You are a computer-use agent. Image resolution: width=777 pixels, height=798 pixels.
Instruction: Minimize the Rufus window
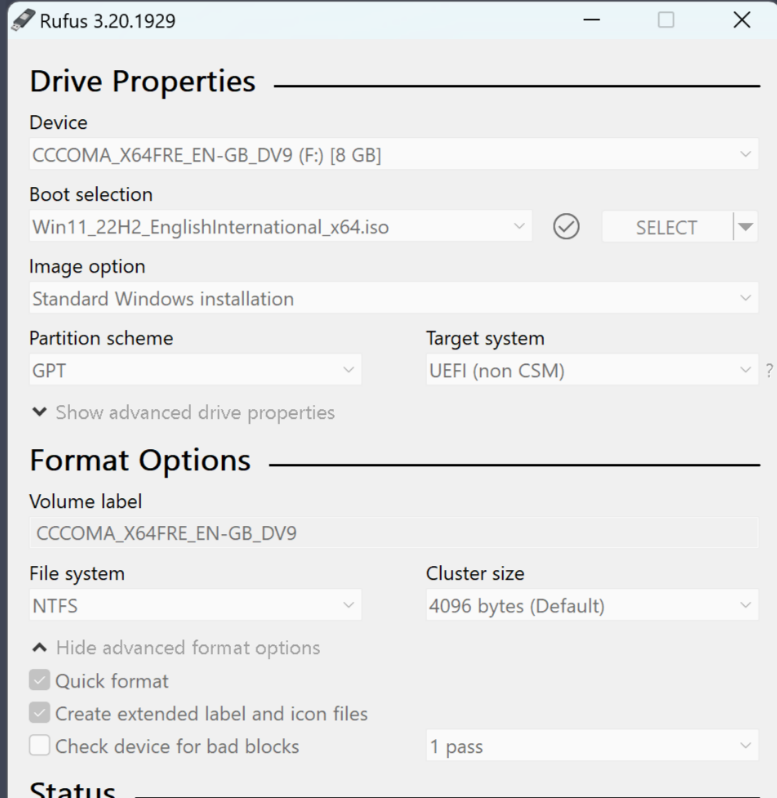pyautogui.click(x=591, y=20)
